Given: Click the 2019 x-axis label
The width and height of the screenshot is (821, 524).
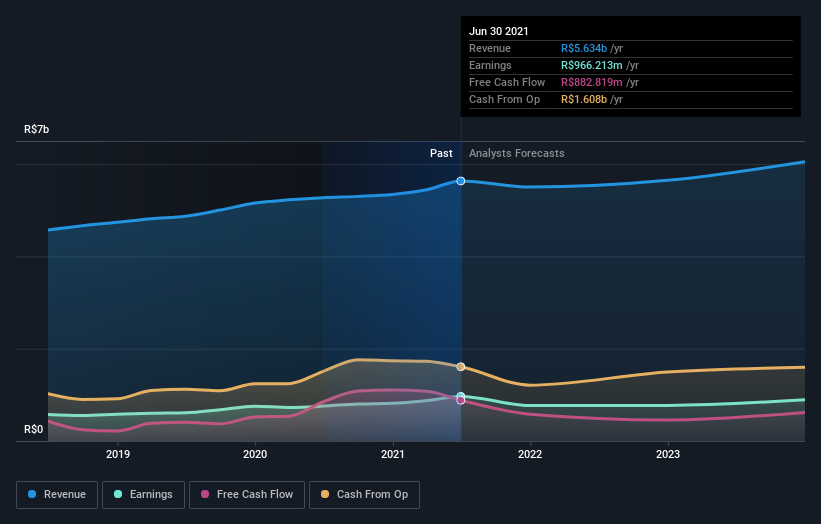Looking at the screenshot, I should 118,454.
